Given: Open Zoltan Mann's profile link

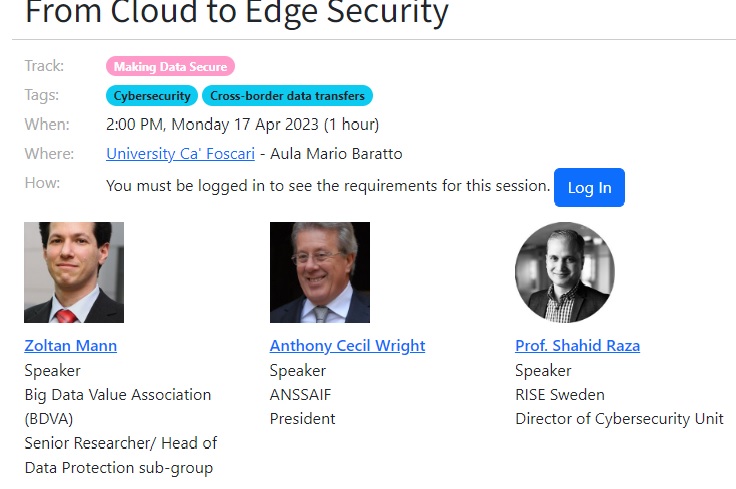Looking at the screenshot, I should coord(70,345).
